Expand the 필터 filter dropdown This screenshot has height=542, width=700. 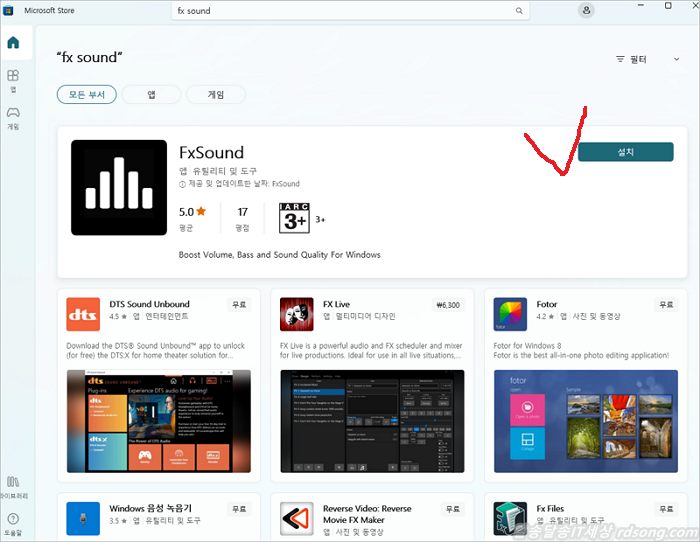646,59
